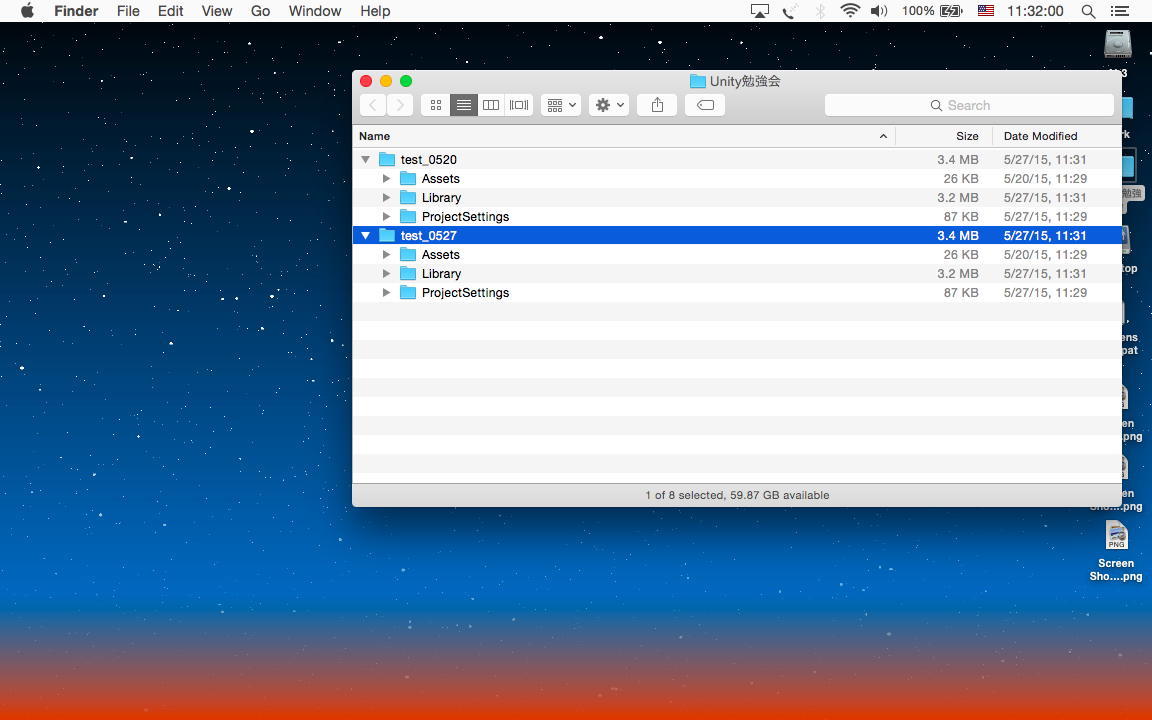The width and height of the screenshot is (1152, 720).
Task: Switch to Cover Flow view
Action: pyautogui.click(x=519, y=105)
